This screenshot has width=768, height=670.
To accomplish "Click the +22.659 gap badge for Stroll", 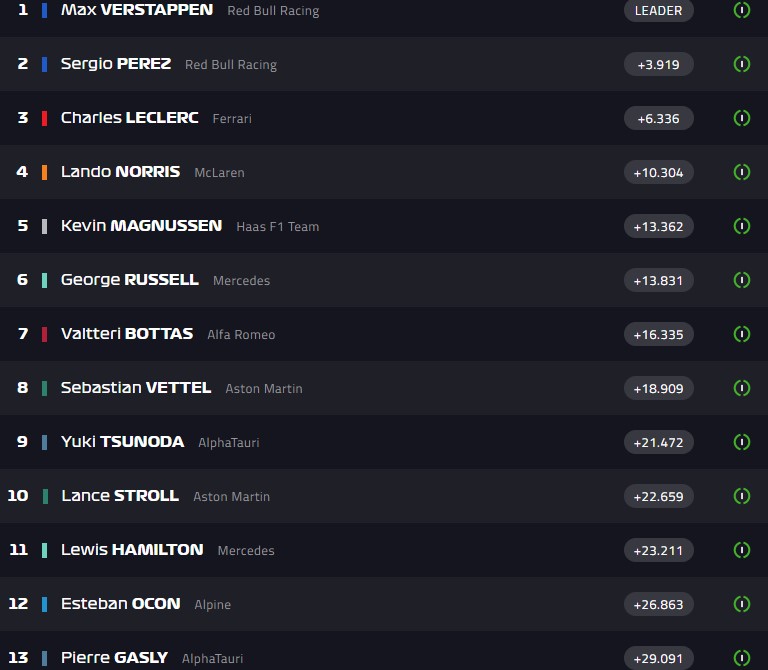I will [x=658, y=496].
